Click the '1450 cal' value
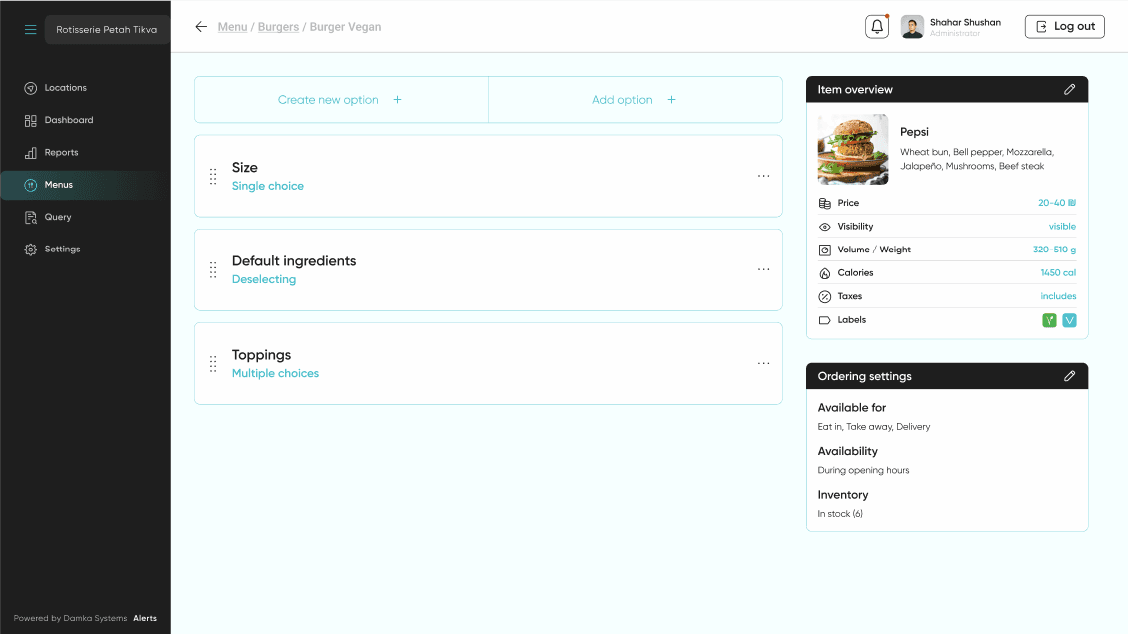Viewport: 1128px width, 634px height. [1058, 273]
